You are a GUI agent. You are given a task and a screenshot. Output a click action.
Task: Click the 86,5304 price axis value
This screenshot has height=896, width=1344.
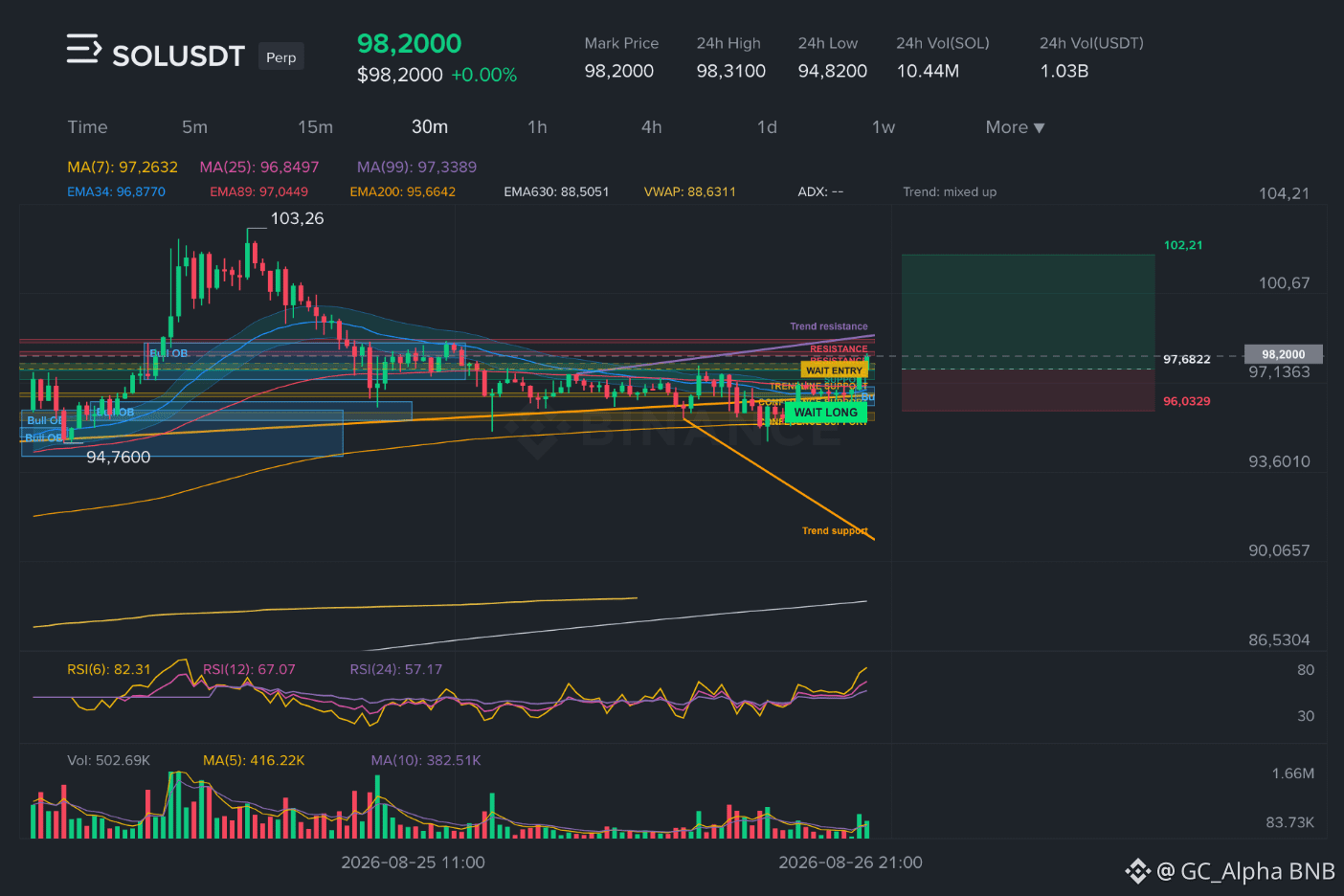1279,640
